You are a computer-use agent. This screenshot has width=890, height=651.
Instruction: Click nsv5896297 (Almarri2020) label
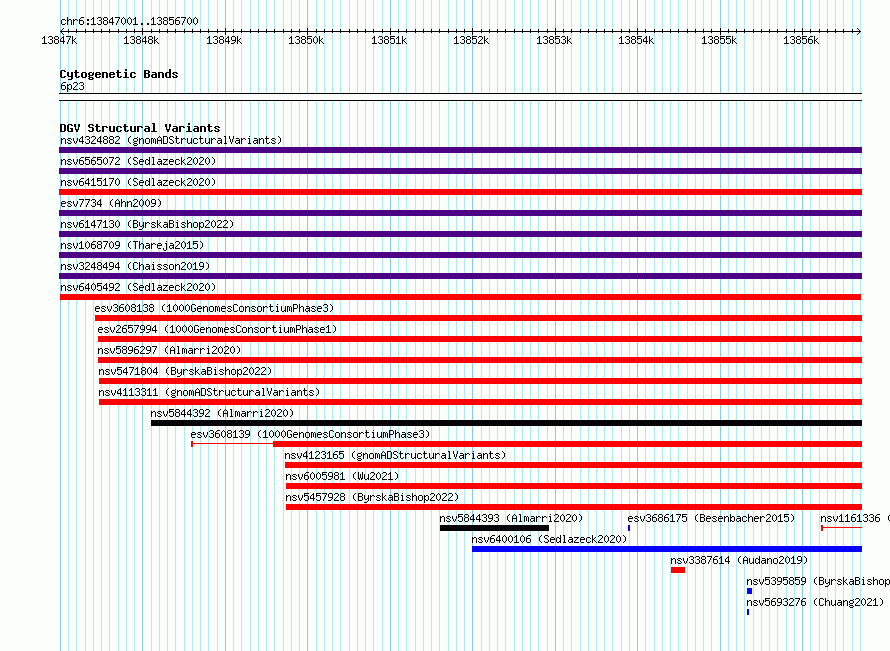coord(169,350)
